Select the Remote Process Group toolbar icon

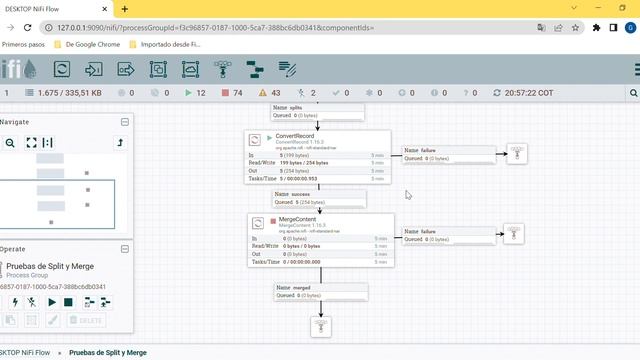click(190, 69)
